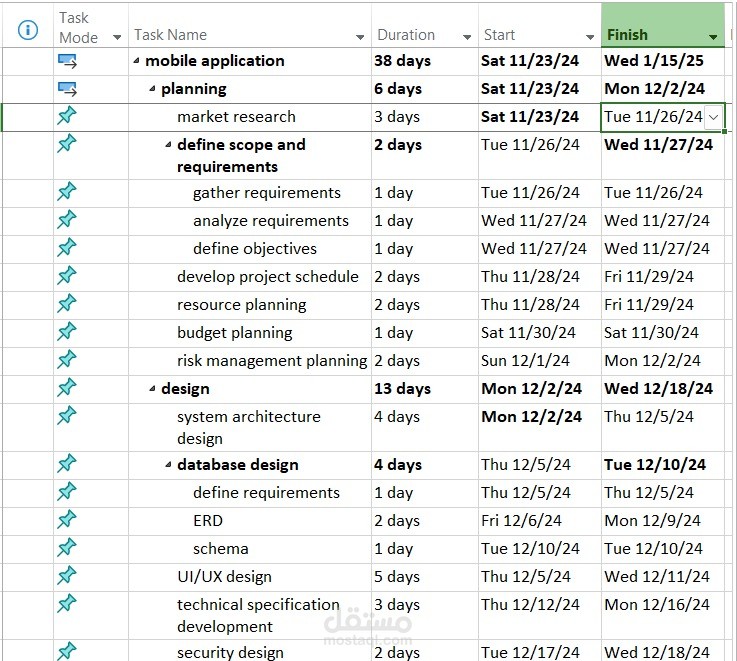The height and width of the screenshot is (661, 737).
Task: Click pin icon for system architecture design
Action: point(67,416)
